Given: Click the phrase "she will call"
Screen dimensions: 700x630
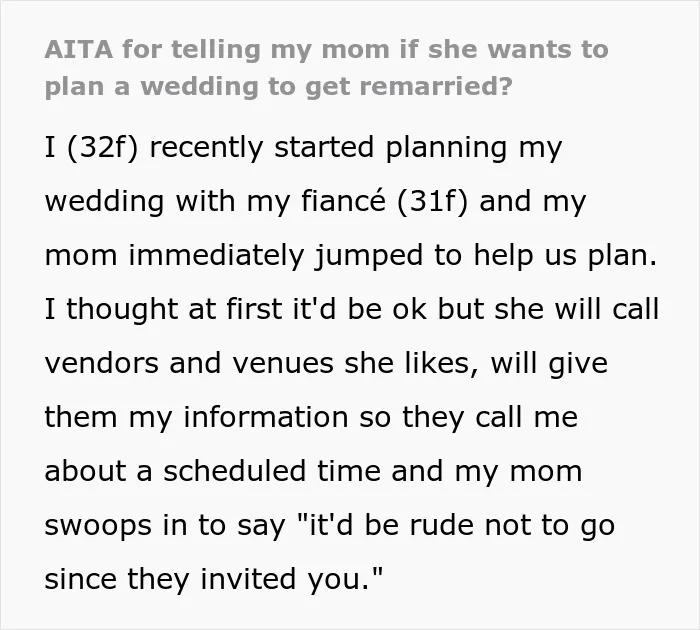Looking at the screenshot, I should pyautogui.click(x=577, y=309).
